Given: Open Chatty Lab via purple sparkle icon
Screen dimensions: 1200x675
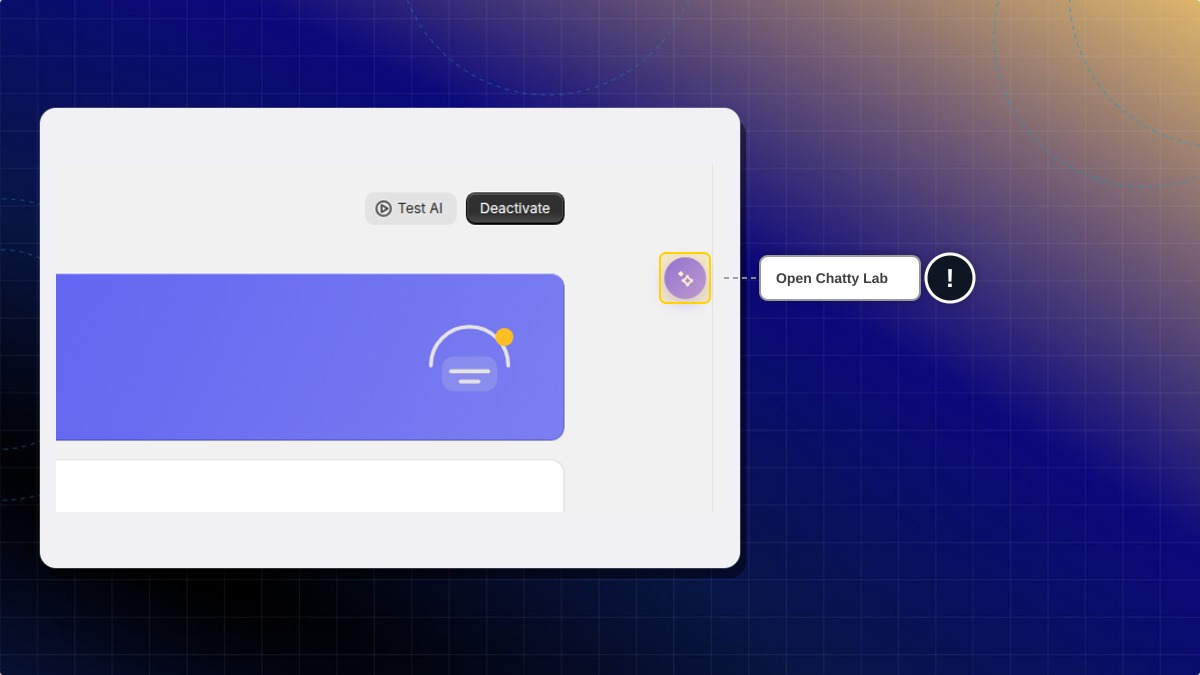Looking at the screenshot, I should coord(685,278).
